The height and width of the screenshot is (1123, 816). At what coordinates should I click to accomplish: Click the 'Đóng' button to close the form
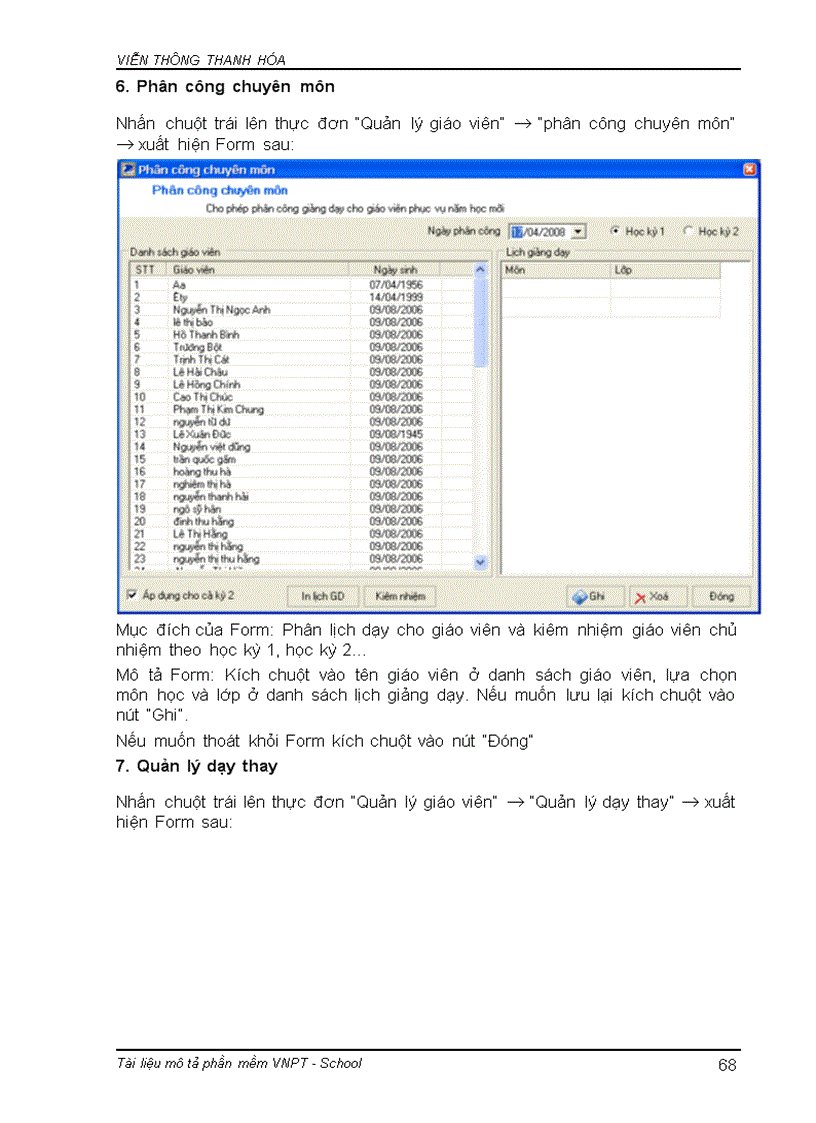tap(720, 595)
